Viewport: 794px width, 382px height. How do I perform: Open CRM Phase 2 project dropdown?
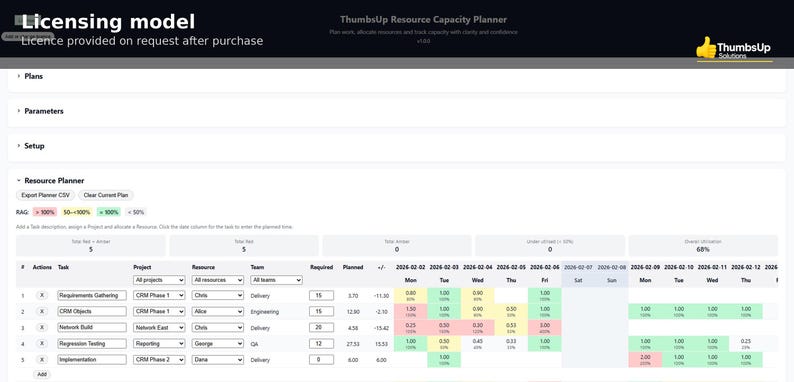pos(160,360)
